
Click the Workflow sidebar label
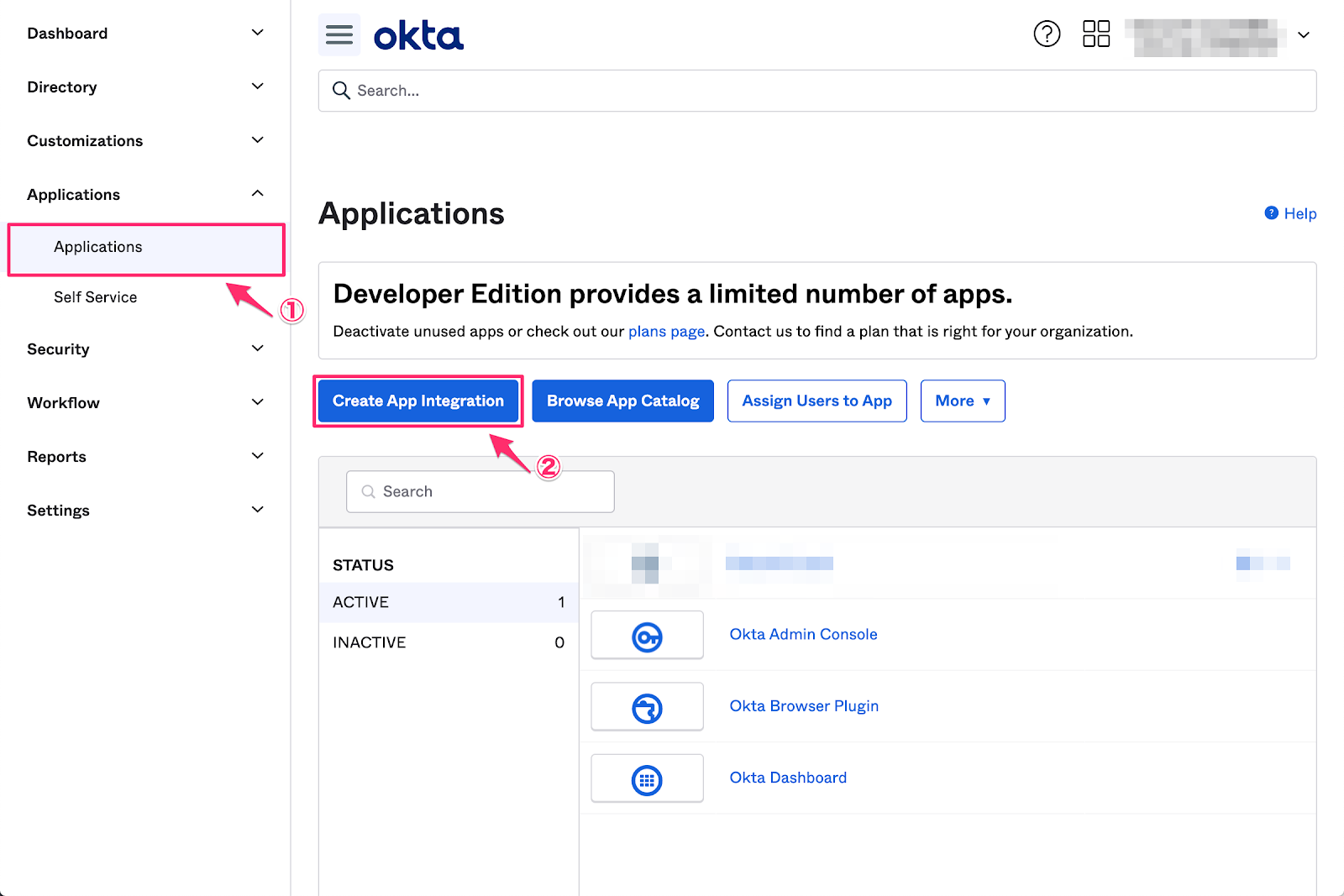63,403
